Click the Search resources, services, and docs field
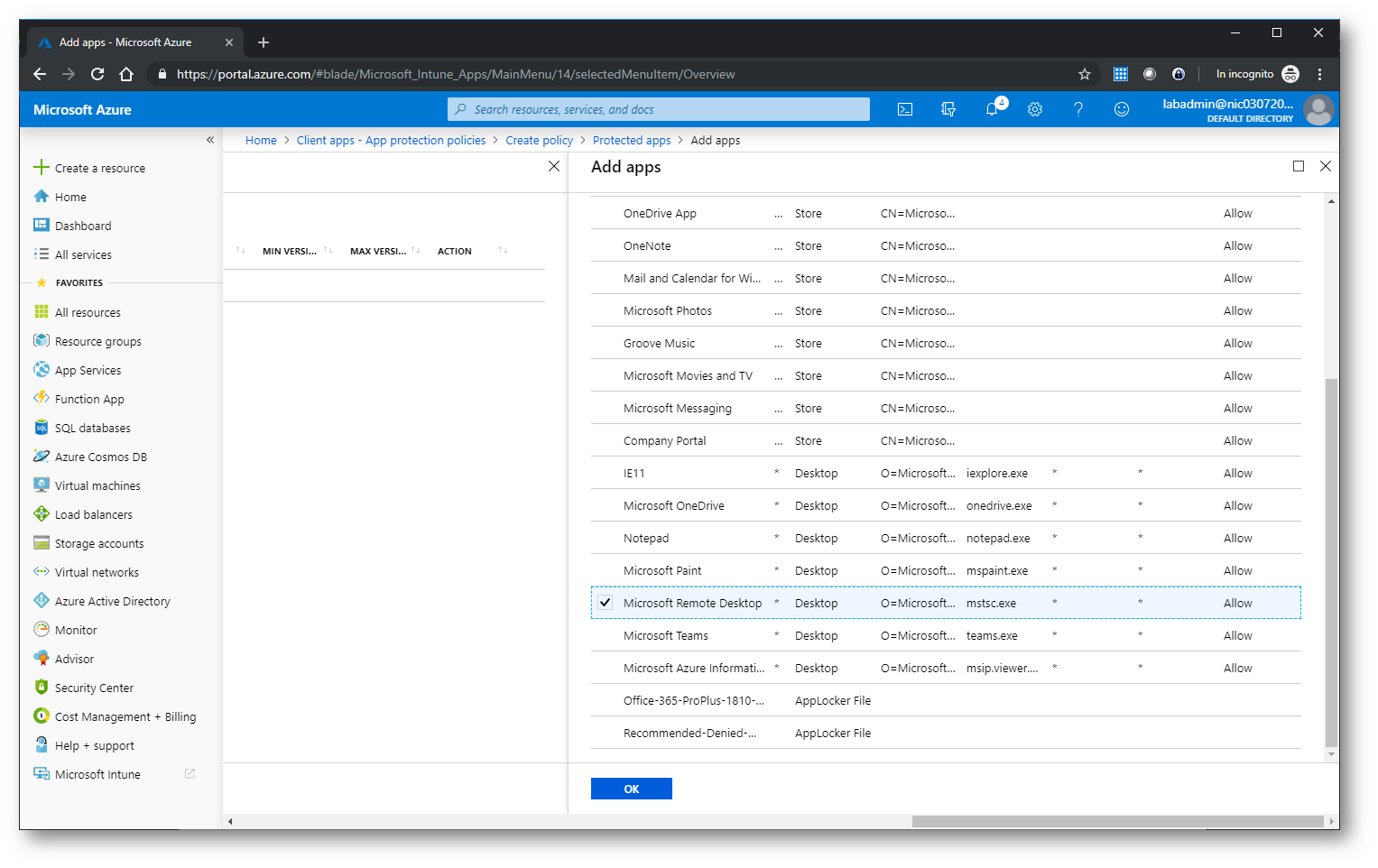 click(659, 109)
